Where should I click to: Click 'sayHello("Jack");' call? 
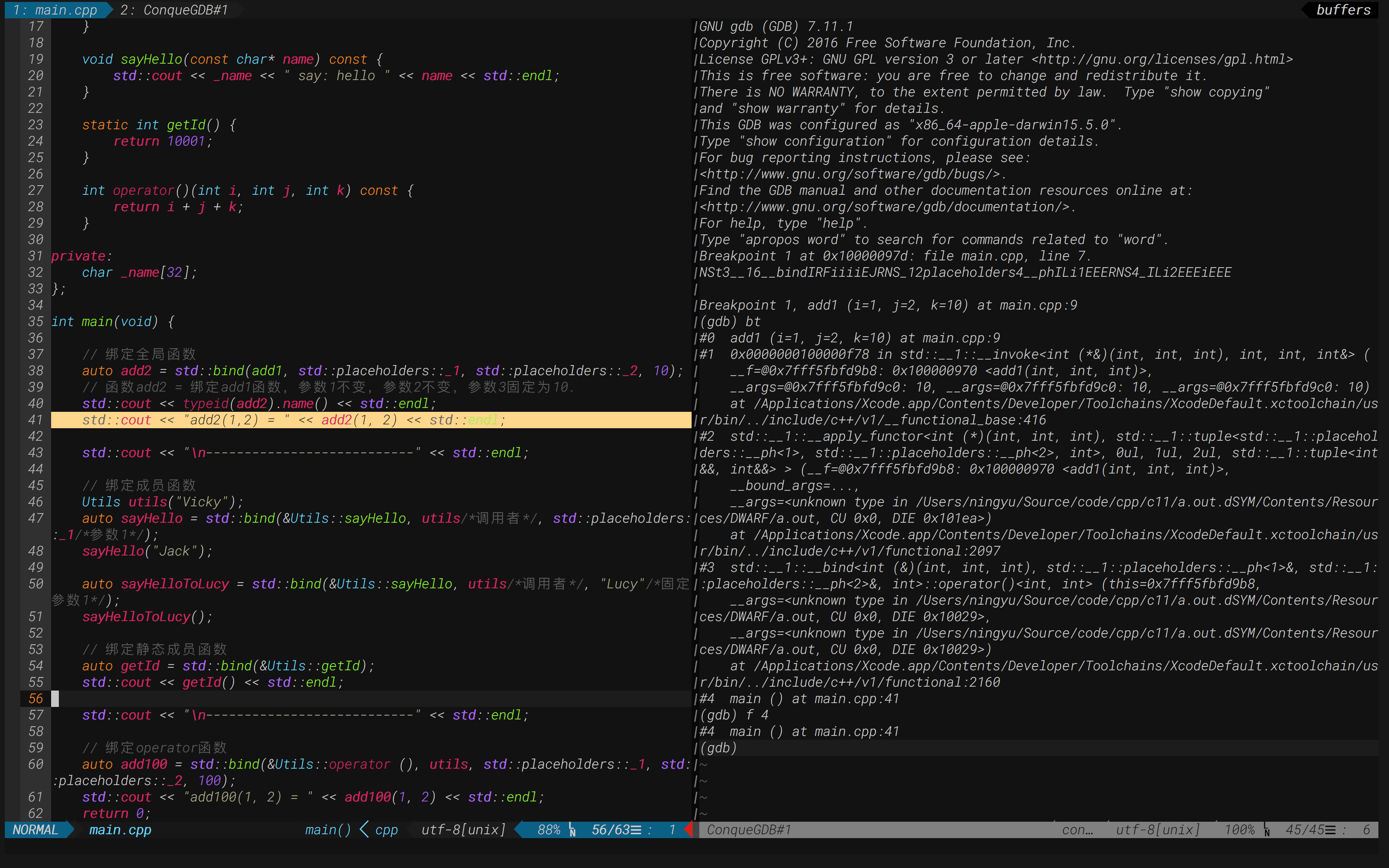click(147, 551)
